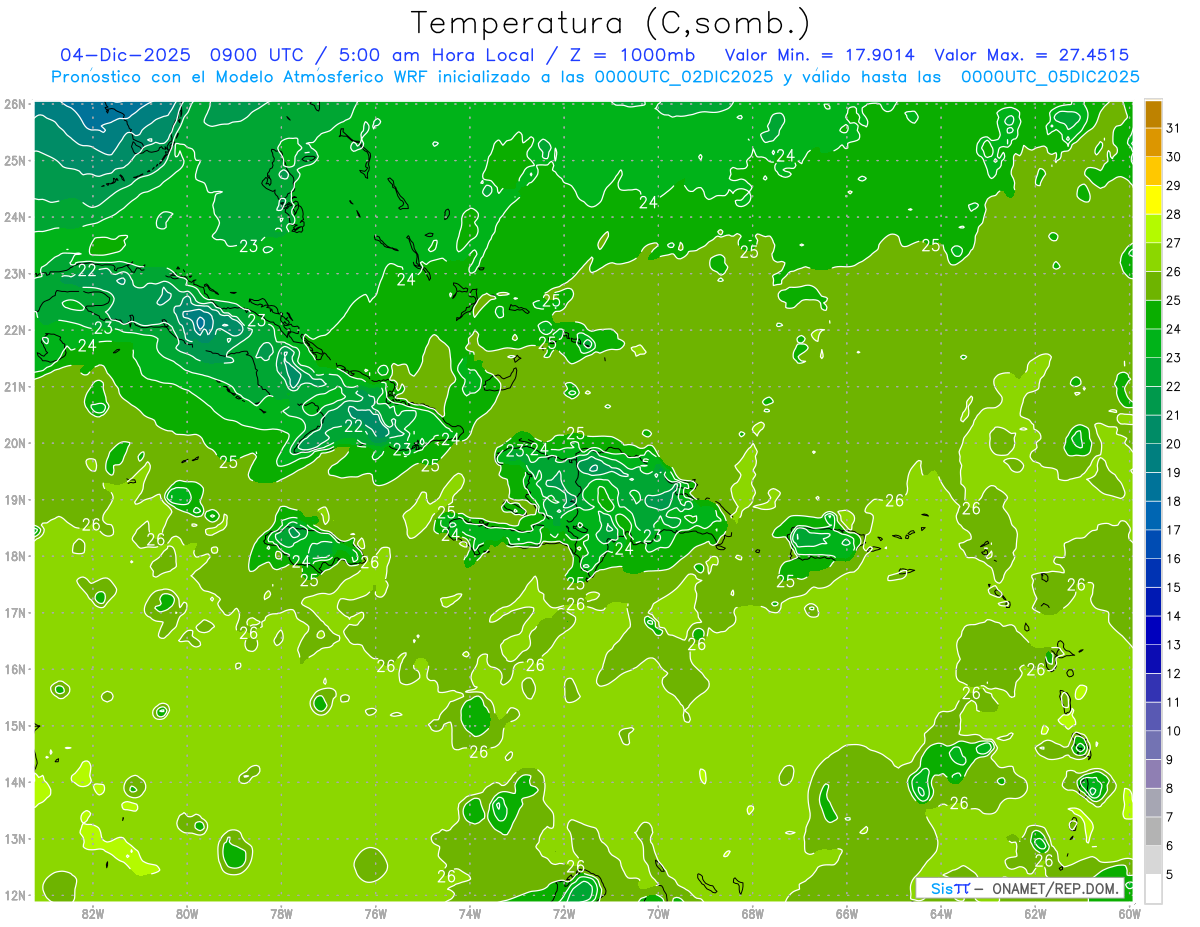Click the lime swatch between 27 and 28
The width and height of the screenshot is (1200, 927).
tap(1153, 229)
